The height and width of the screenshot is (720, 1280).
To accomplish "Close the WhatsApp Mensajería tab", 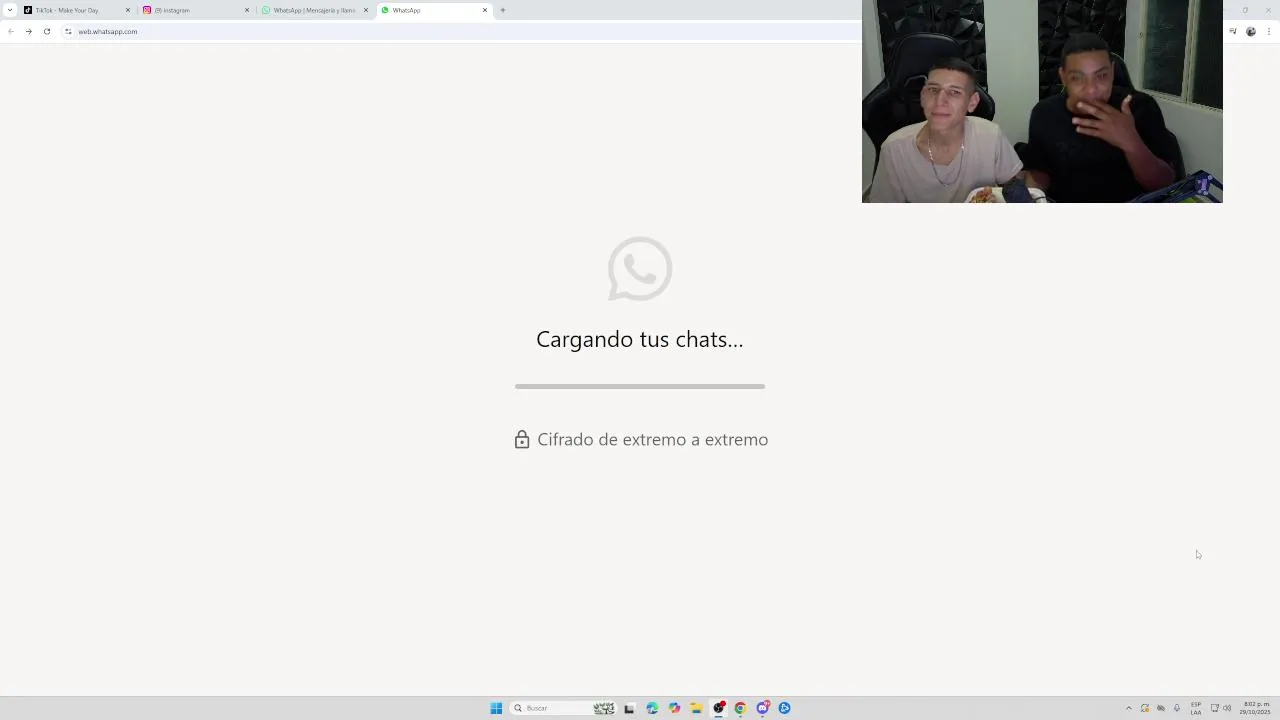I will click(x=366, y=10).
